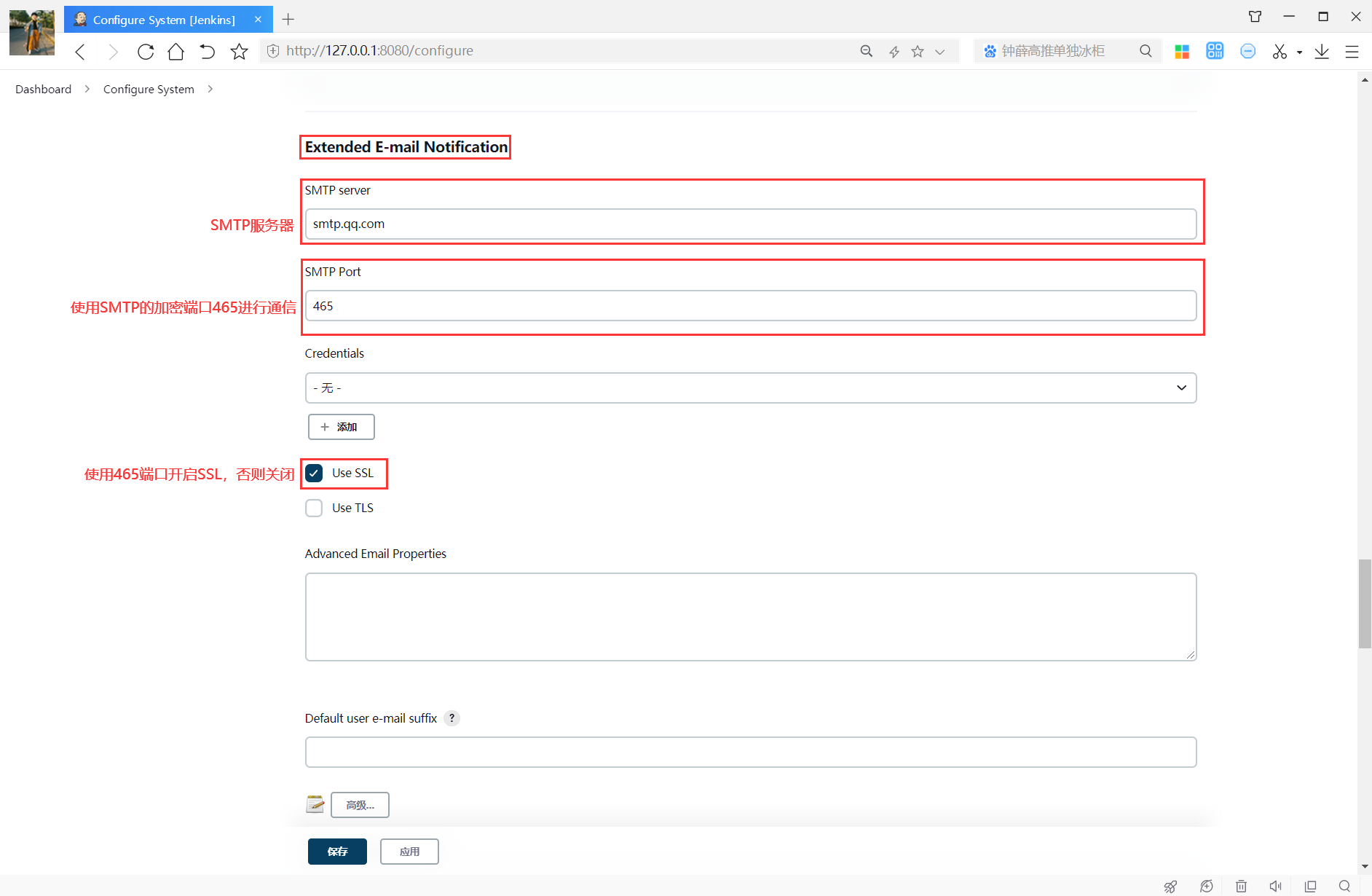
Task: Click the undo/restore closed page icon
Action: [x=208, y=51]
